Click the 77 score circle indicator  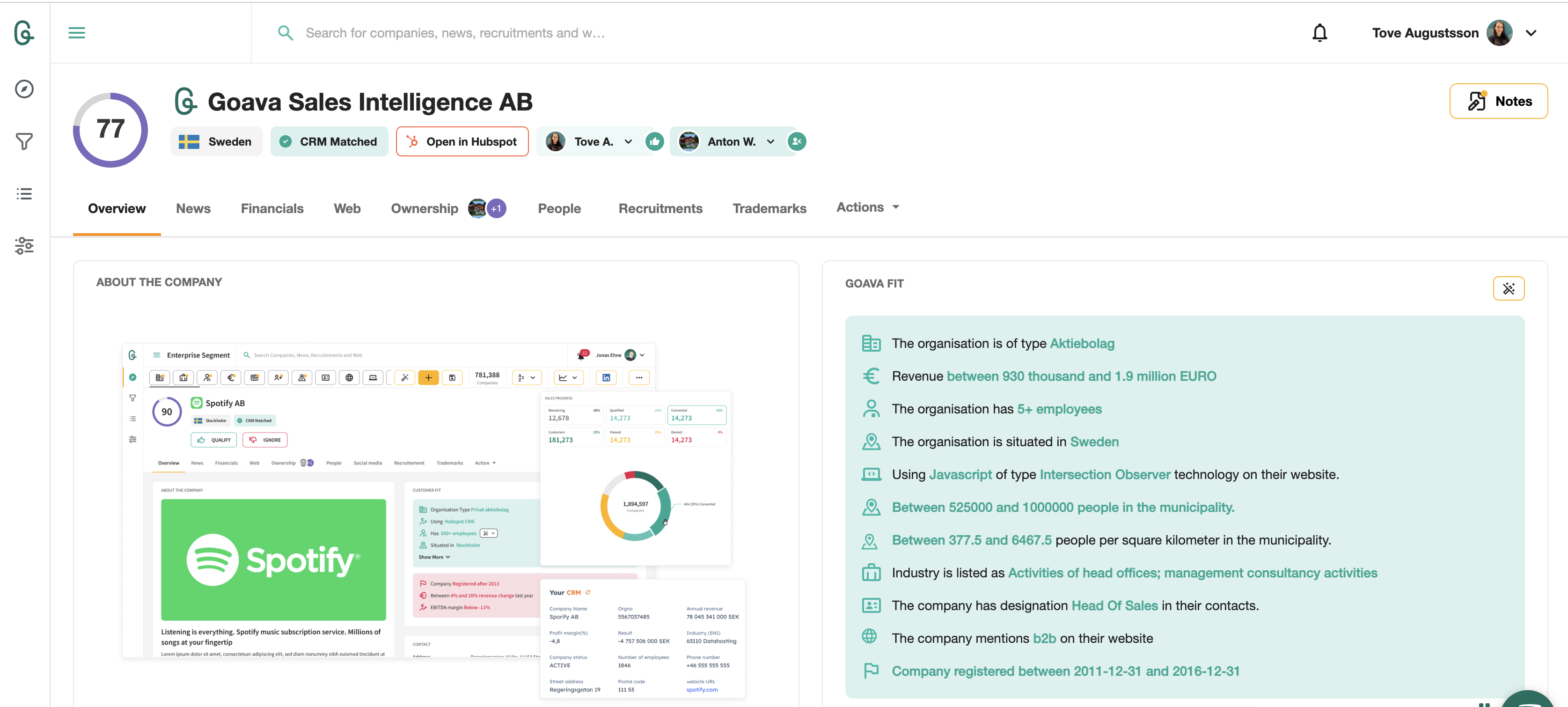111,130
